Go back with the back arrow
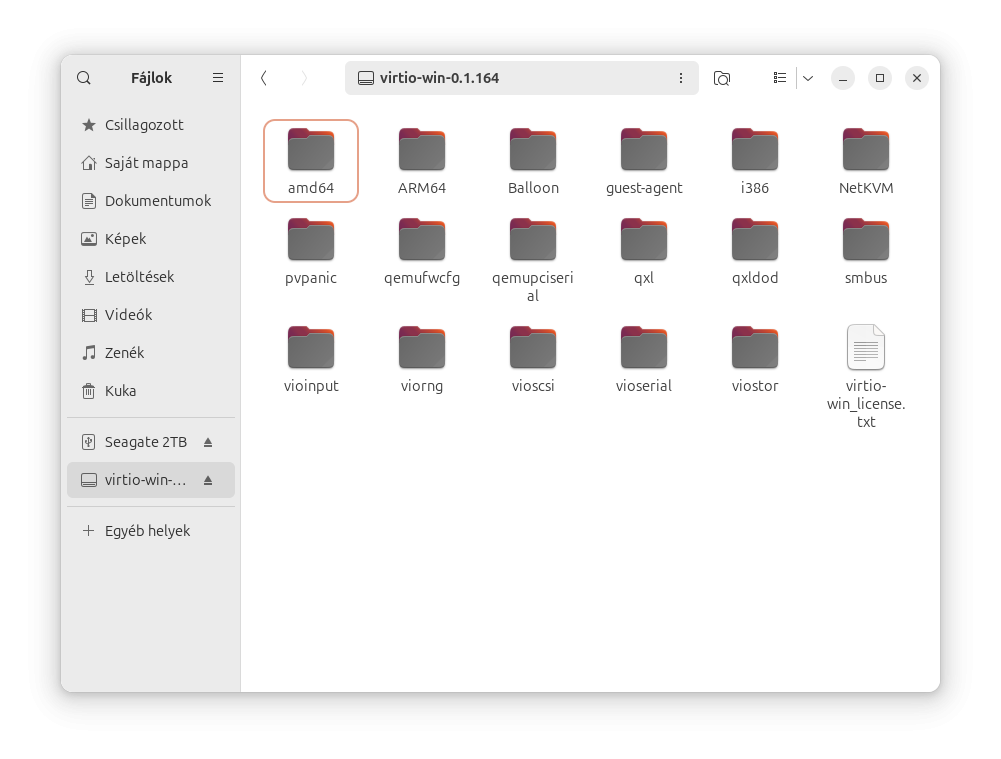Viewport: 1001px width, 759px height. pyautogui.click(x=263, y=78)
